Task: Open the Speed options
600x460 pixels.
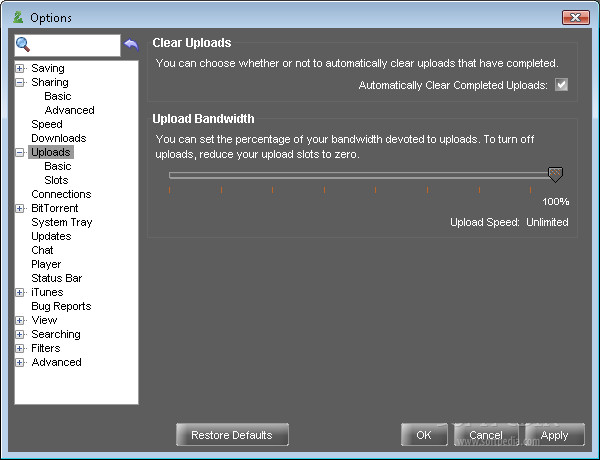Action: pyautogui.click(x=47, y=124)
